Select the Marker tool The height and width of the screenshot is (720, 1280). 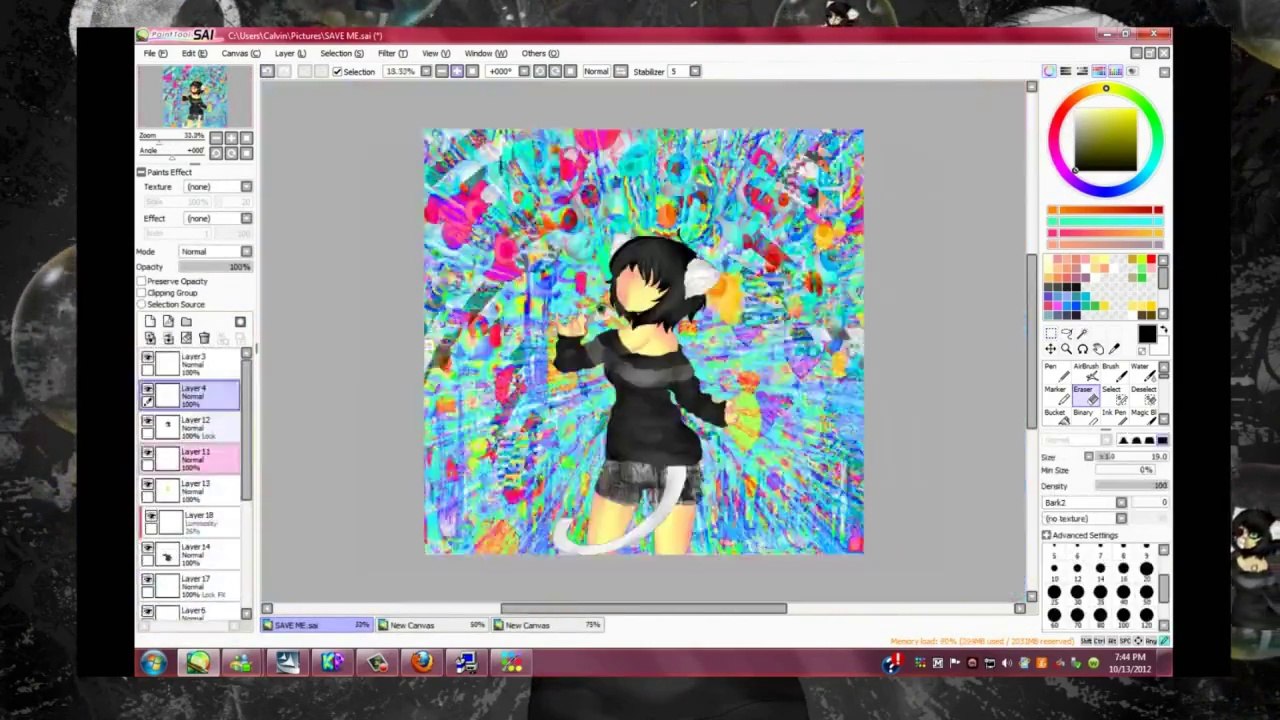(x=1055, y=394)
